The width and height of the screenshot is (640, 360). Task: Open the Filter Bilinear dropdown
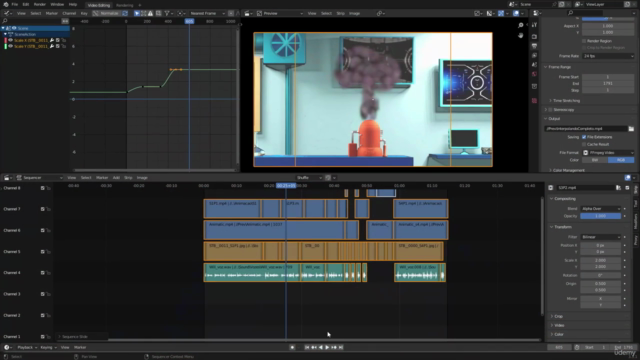click(x=600, y=237)
